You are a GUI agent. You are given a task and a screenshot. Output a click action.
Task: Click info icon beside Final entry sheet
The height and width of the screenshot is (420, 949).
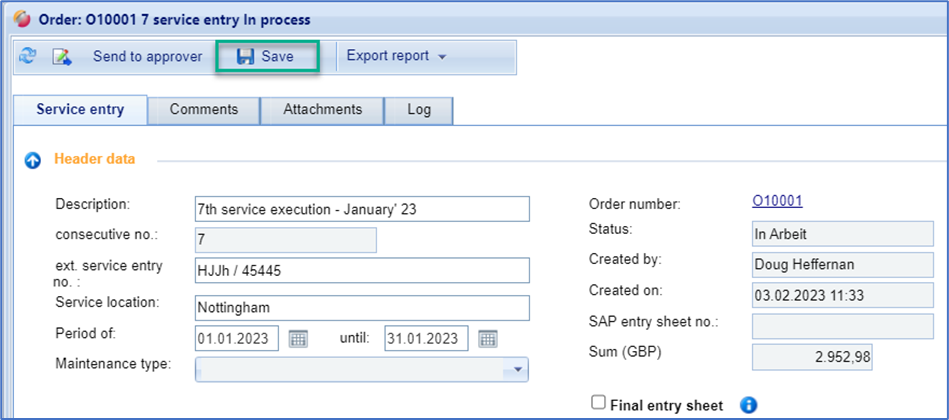[749, 405]
